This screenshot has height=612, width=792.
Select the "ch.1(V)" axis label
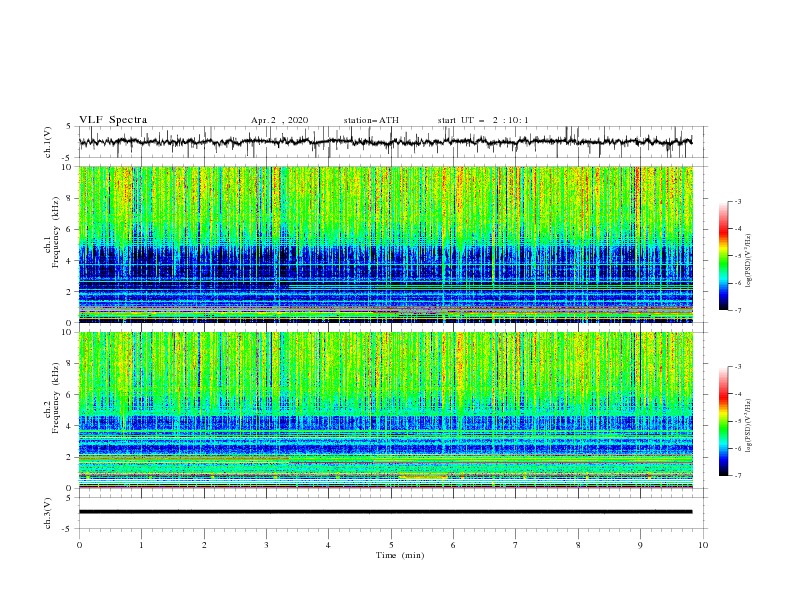(x=48, y=142)
